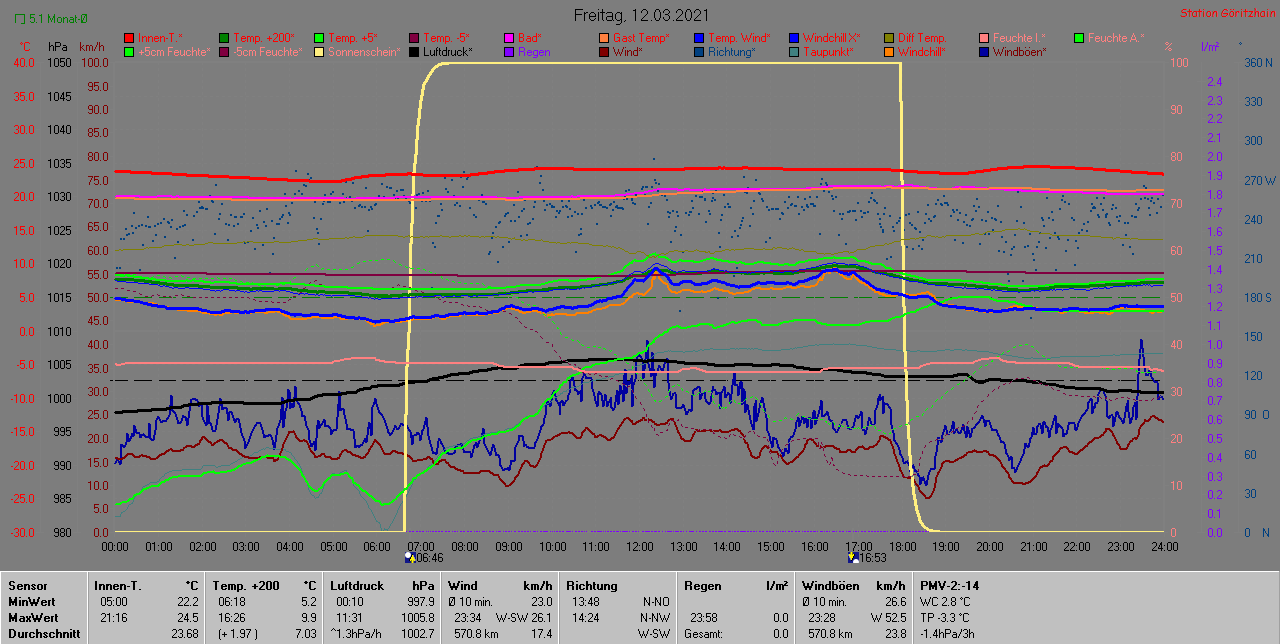This screenshot has height=644, width=1280.
Task: Click the Station Göritzhain title text
Action: 1226,13
